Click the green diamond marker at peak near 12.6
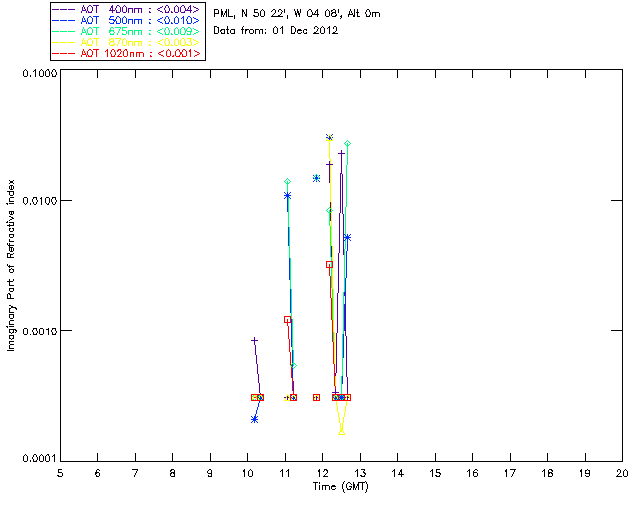Viewport: 640px width, 512px height. click(347, 143)
